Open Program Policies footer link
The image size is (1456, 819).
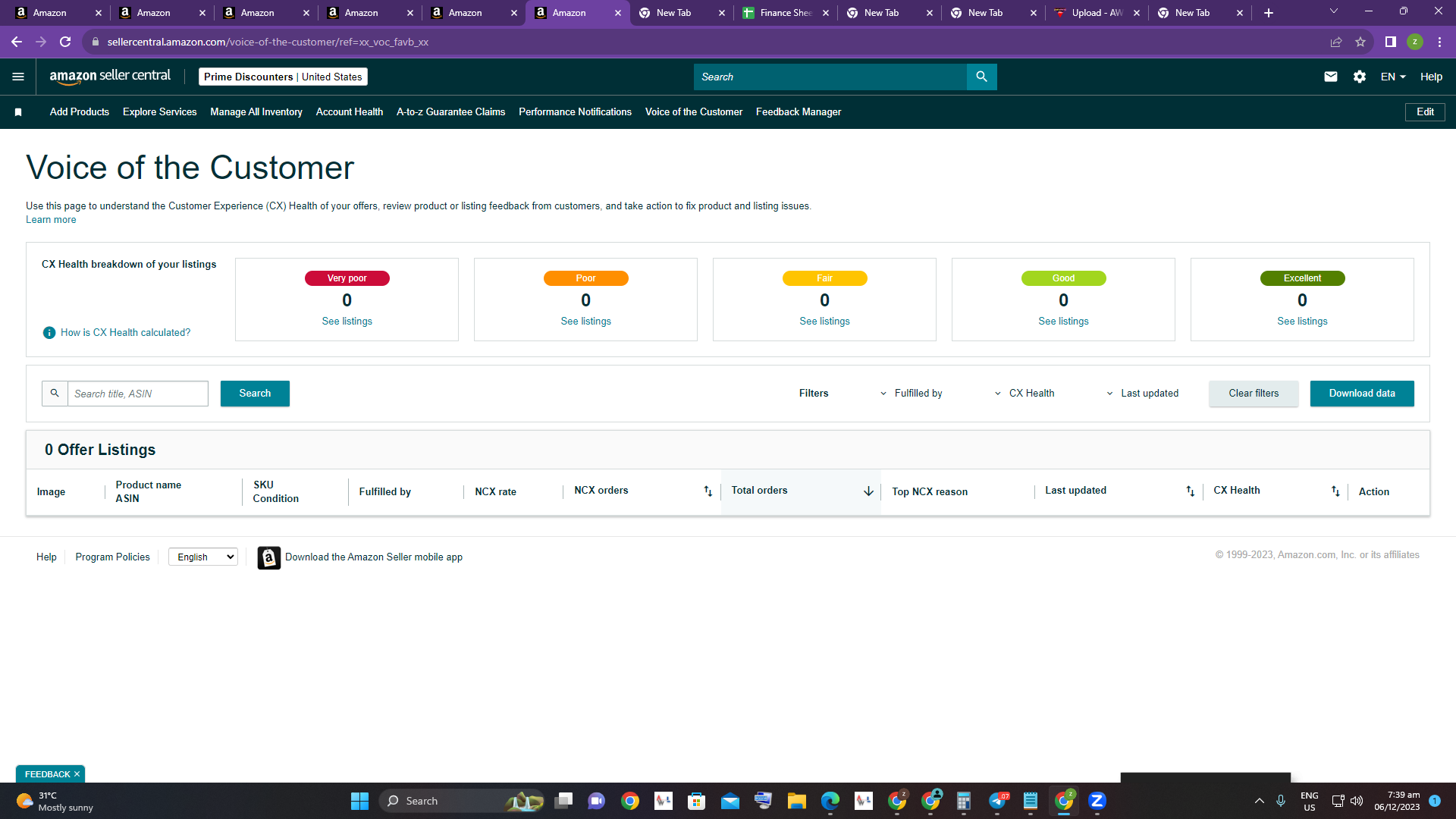point(112,557)
